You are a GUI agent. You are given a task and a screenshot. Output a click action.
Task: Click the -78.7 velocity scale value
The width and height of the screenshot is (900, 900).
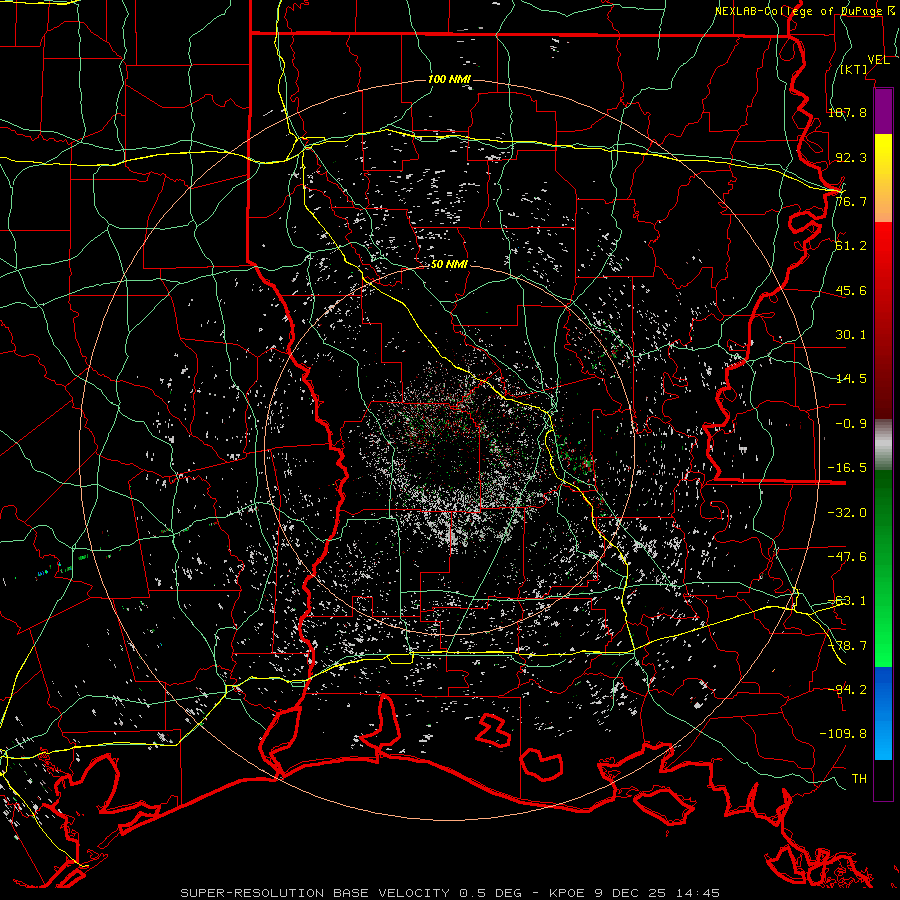(x=847, y=646)
